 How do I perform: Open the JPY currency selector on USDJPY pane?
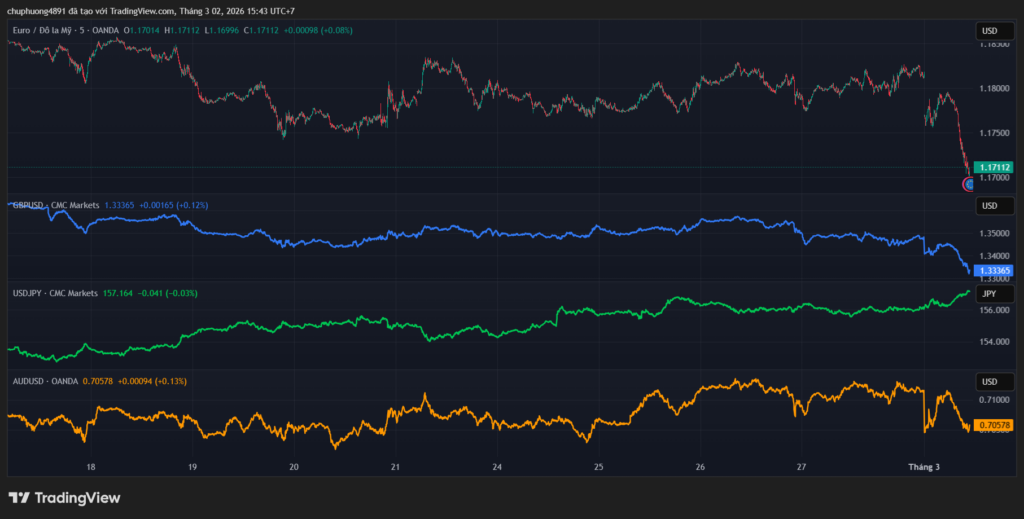[x=989, y=294]
